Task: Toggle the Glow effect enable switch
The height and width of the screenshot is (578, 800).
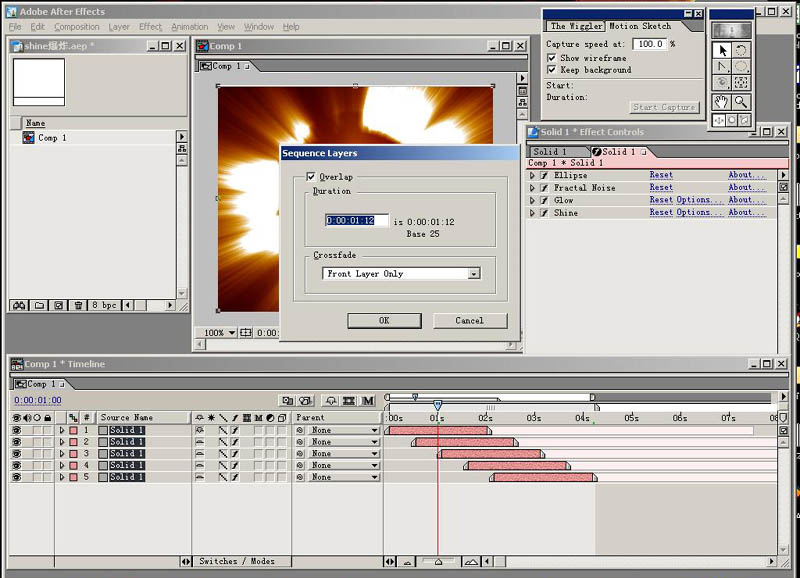Action: tap(544, 200)
